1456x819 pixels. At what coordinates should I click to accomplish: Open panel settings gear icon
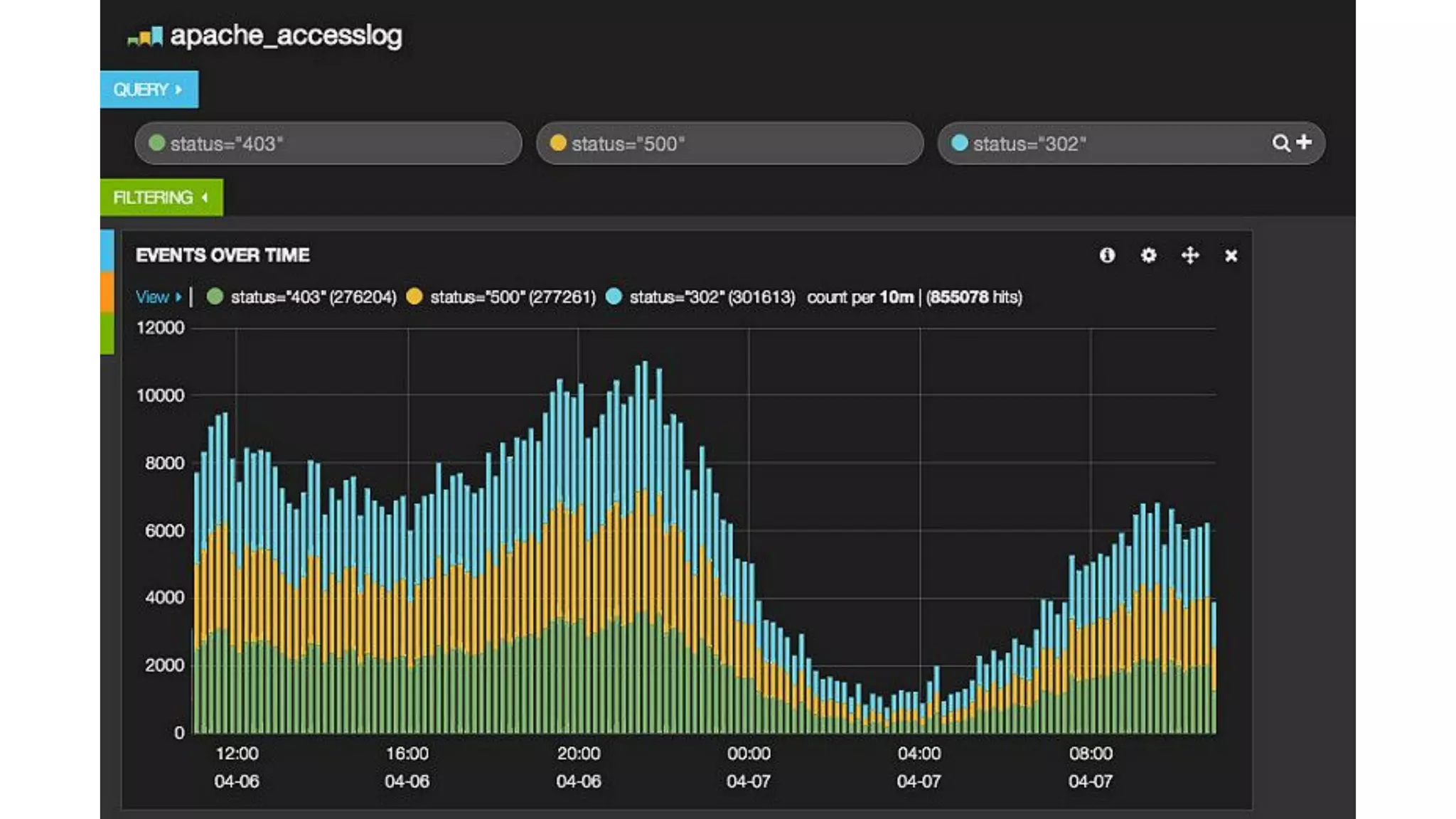coord(1148,255)
